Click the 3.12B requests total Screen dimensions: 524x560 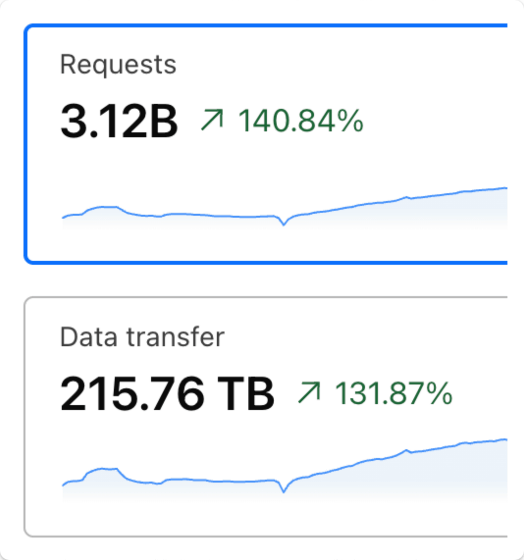tap(119, 121)
